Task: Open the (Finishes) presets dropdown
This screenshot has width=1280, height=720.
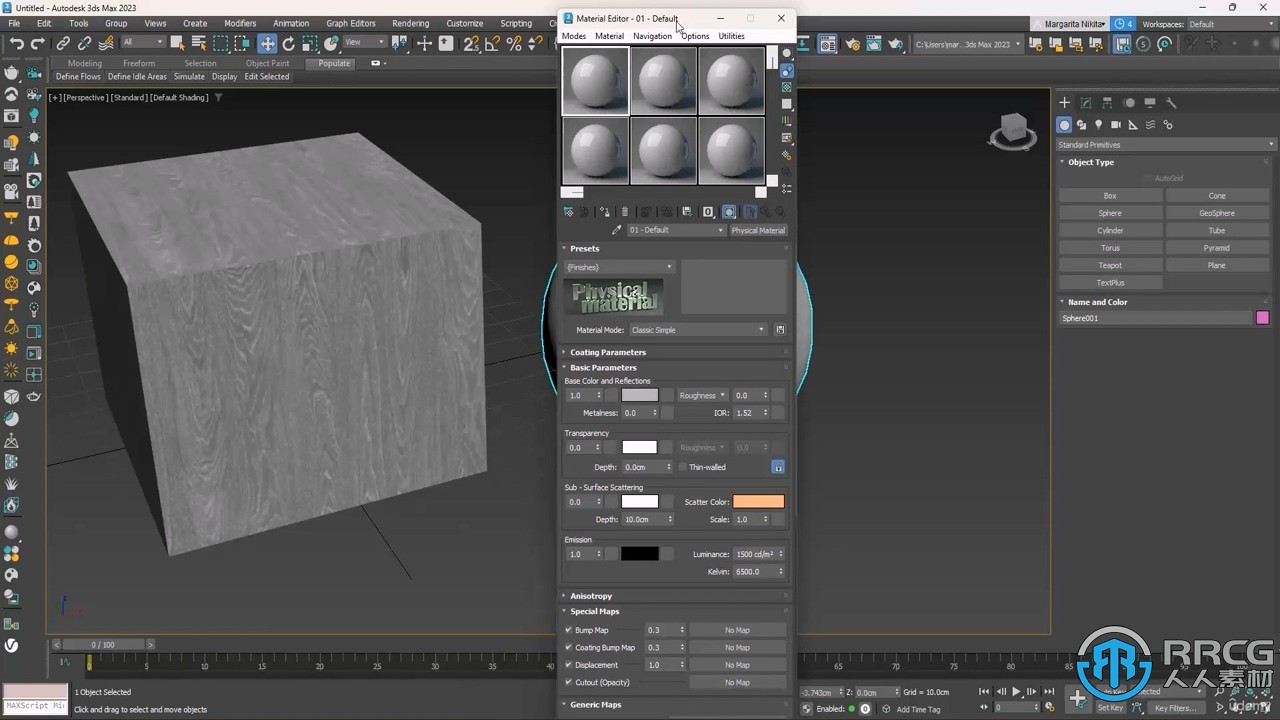Action: coord(620,267)
